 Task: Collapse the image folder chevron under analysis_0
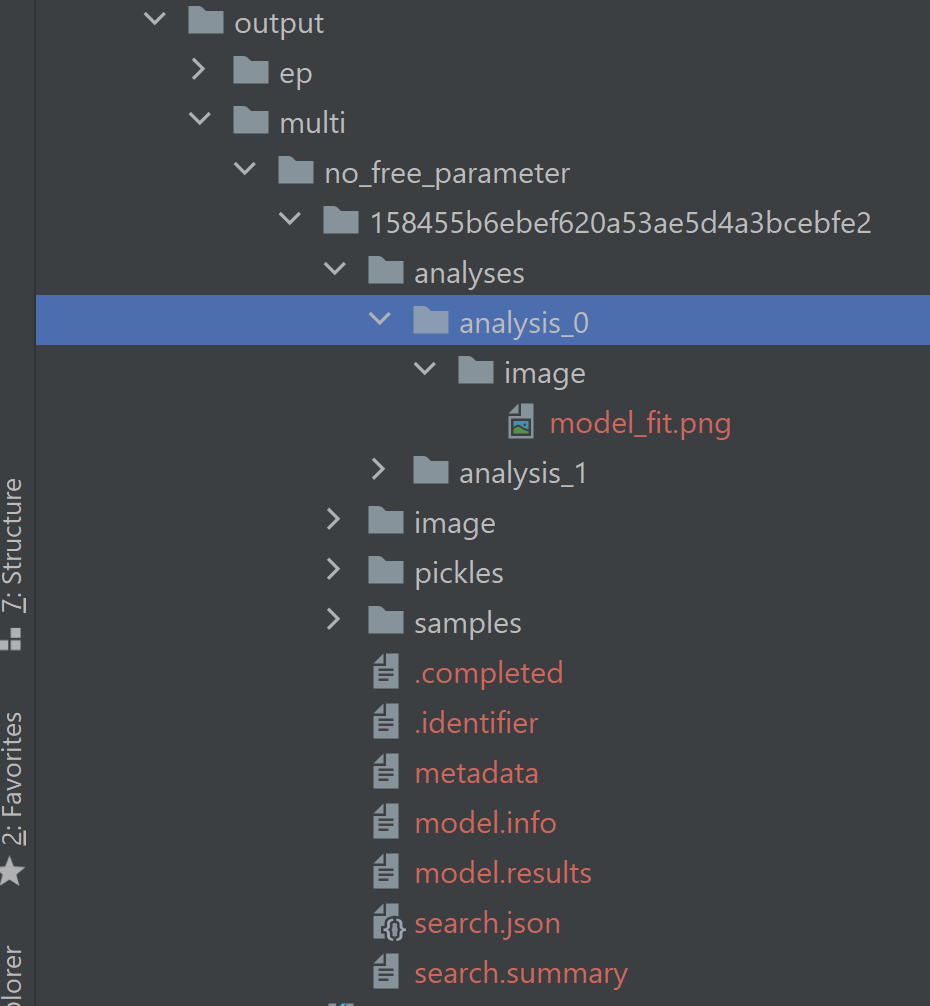pyautogui.click(x=425, y=369)
